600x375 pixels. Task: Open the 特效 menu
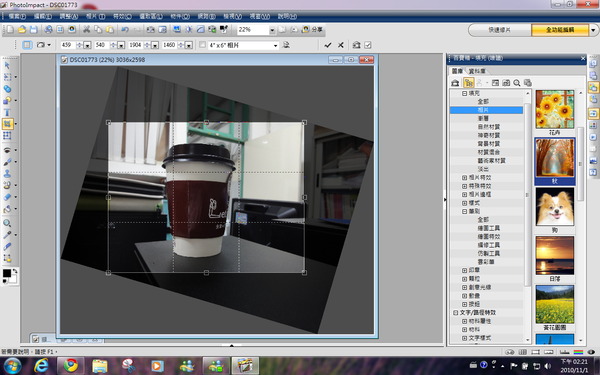[x=122, y=16]
